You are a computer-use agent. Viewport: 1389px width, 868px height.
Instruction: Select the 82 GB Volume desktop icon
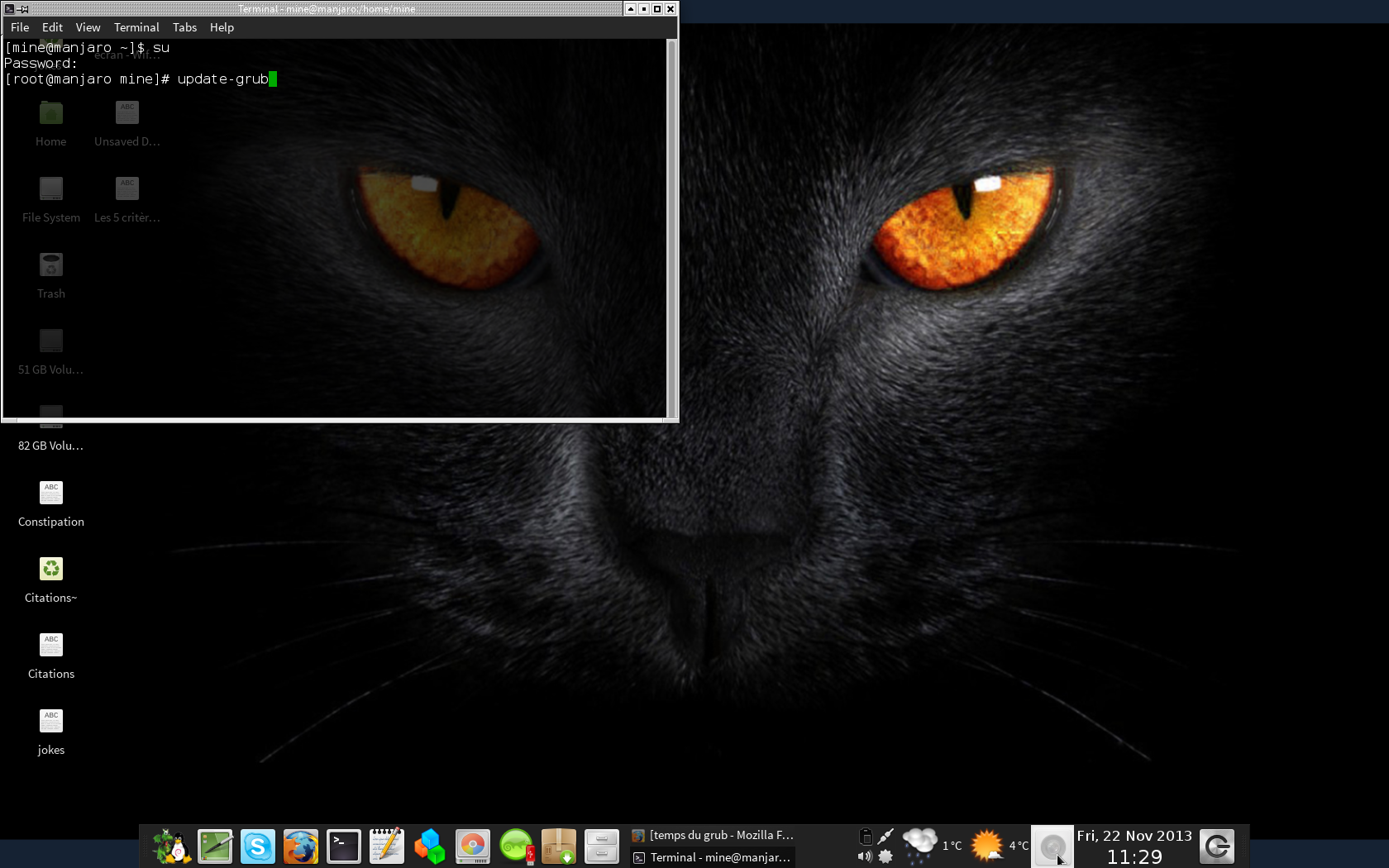click(51, 430)
